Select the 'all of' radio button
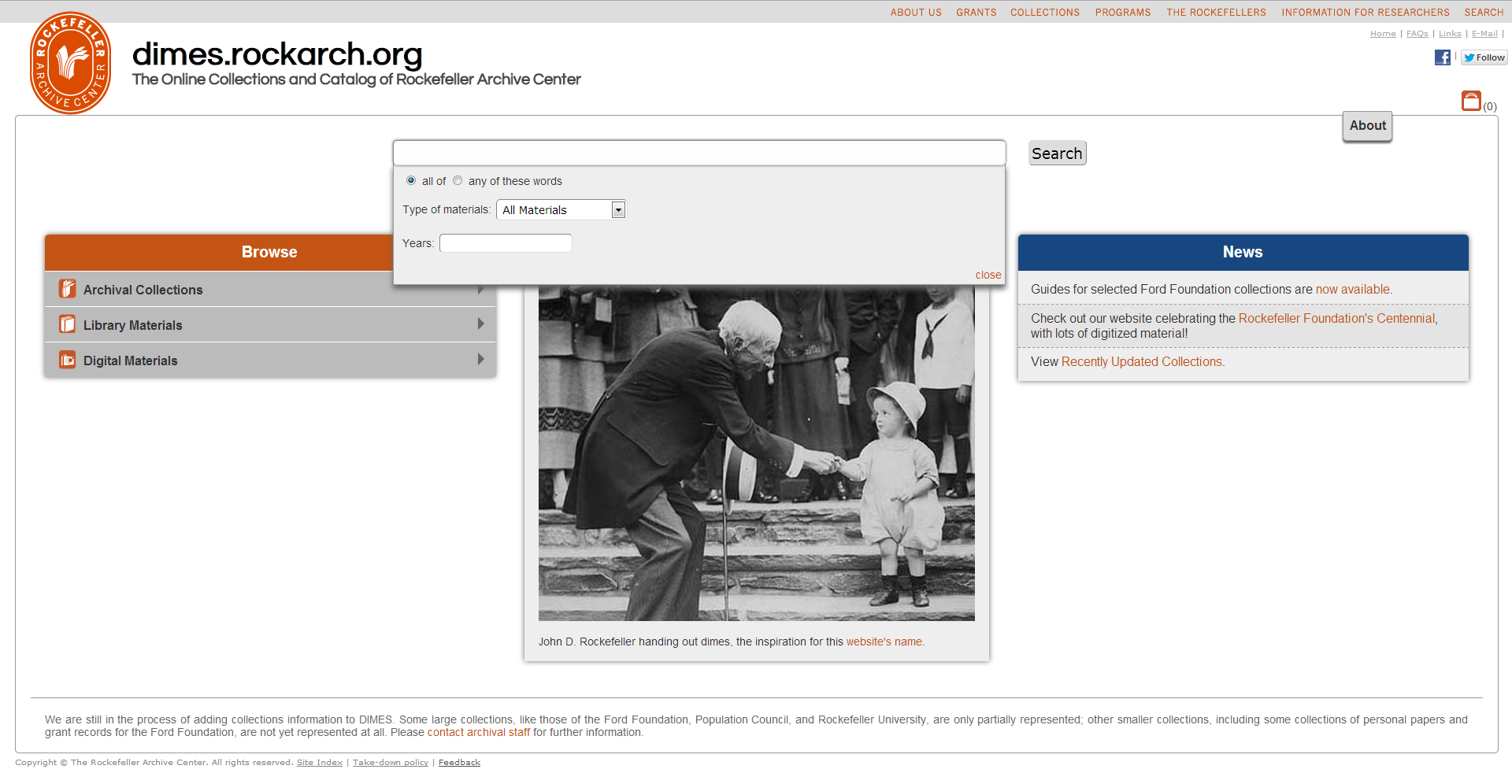This screenshot has width=1512, height=784. point(411,180)
